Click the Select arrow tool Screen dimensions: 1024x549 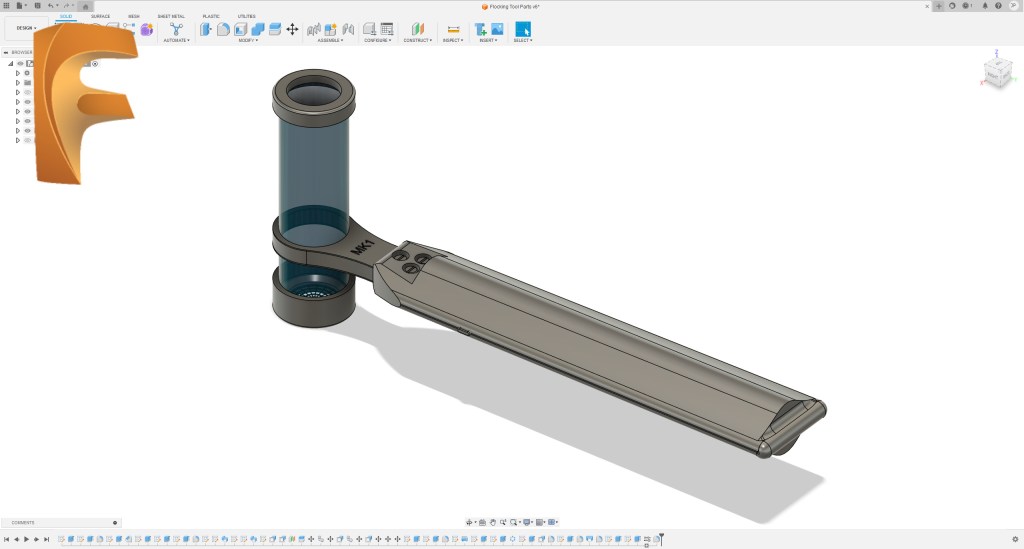[x=523, y=29]
